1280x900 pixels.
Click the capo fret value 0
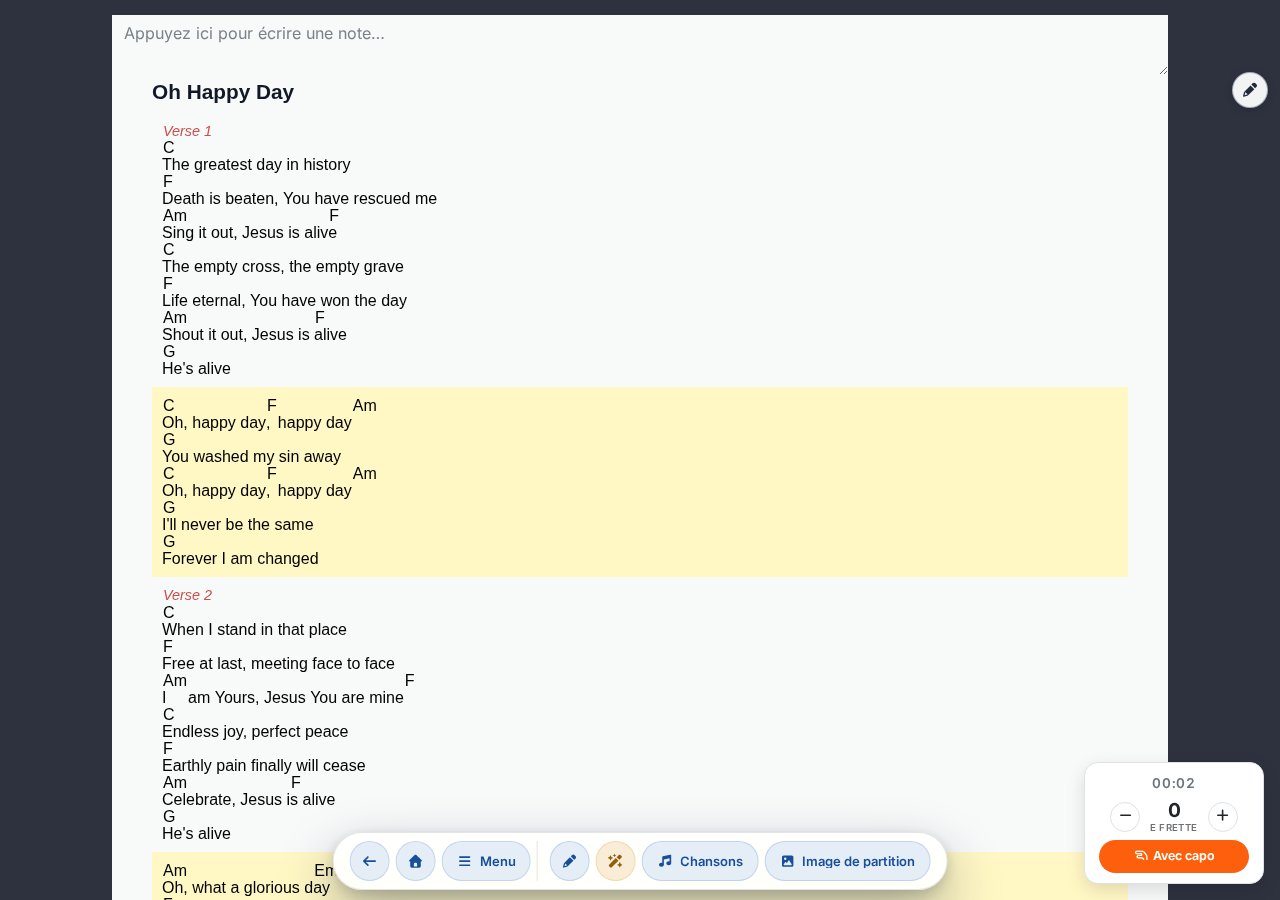point(1174,810)
